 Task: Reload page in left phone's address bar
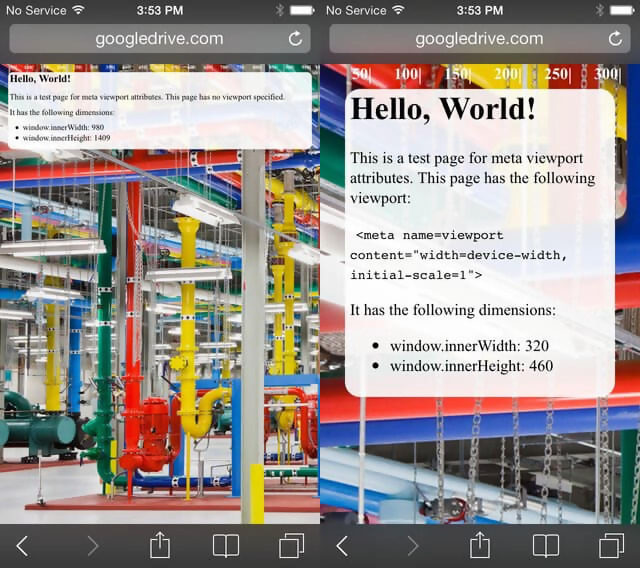click(296, 39)
